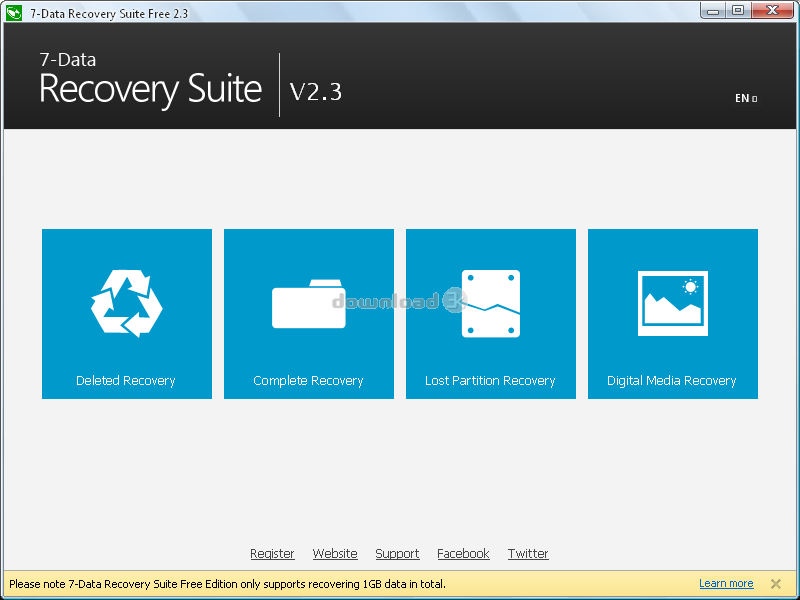Image resolution: width=800 pixels, height=600 pixels.
Task: Close the 7-Data Recovery Suite window
Action: coord(772,10)
